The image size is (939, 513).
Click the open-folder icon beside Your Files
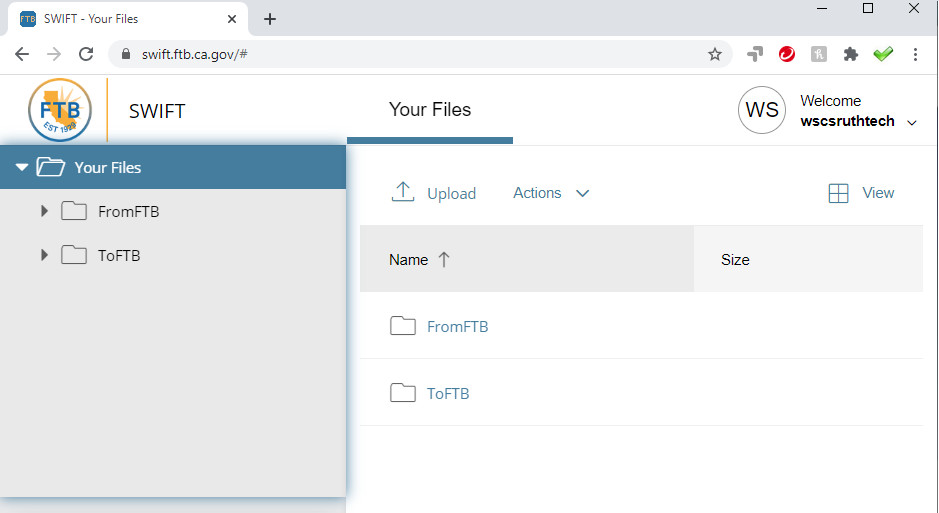50,166
